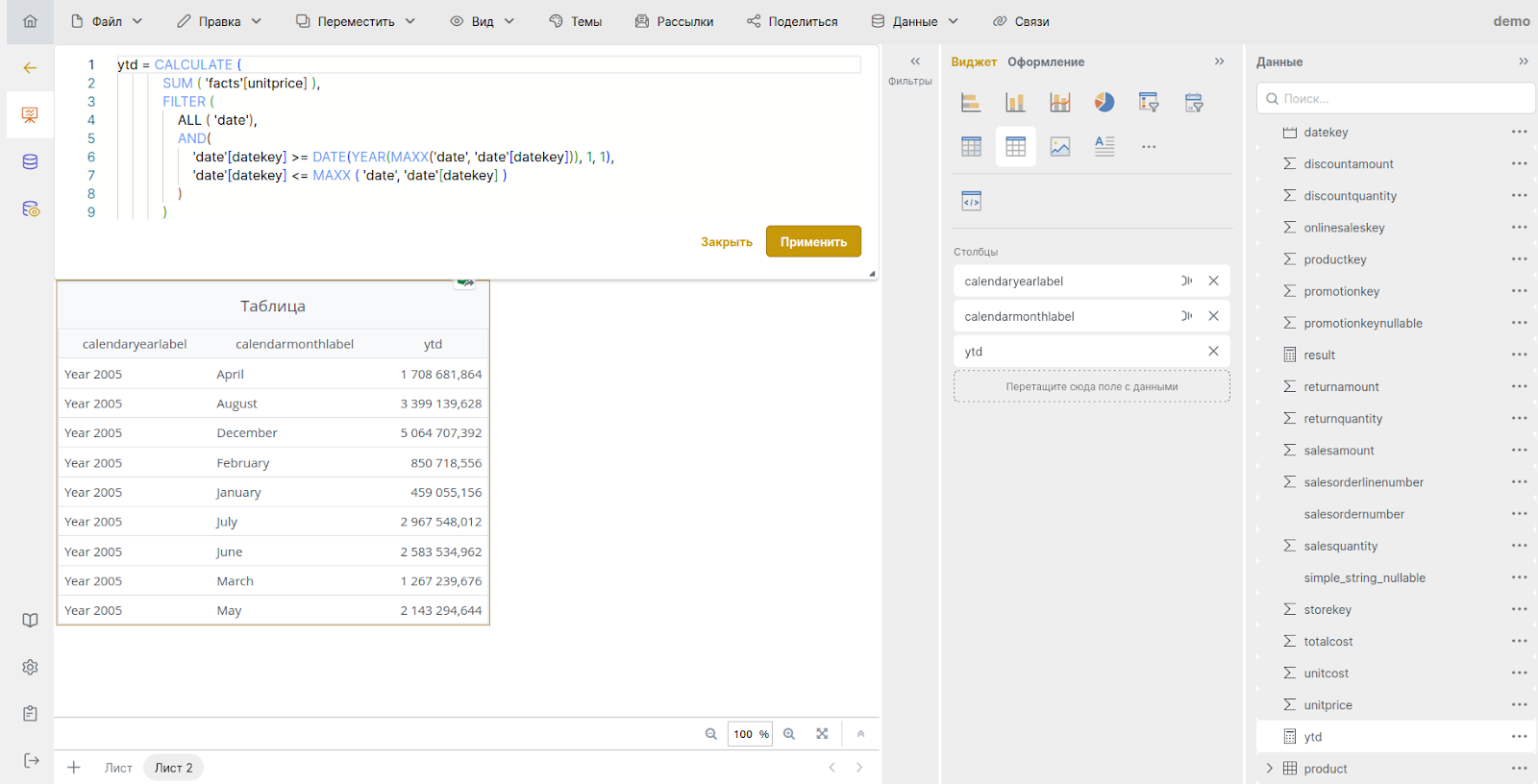
Task: Open the Файл menu
Action: click(x=107, y=21)
